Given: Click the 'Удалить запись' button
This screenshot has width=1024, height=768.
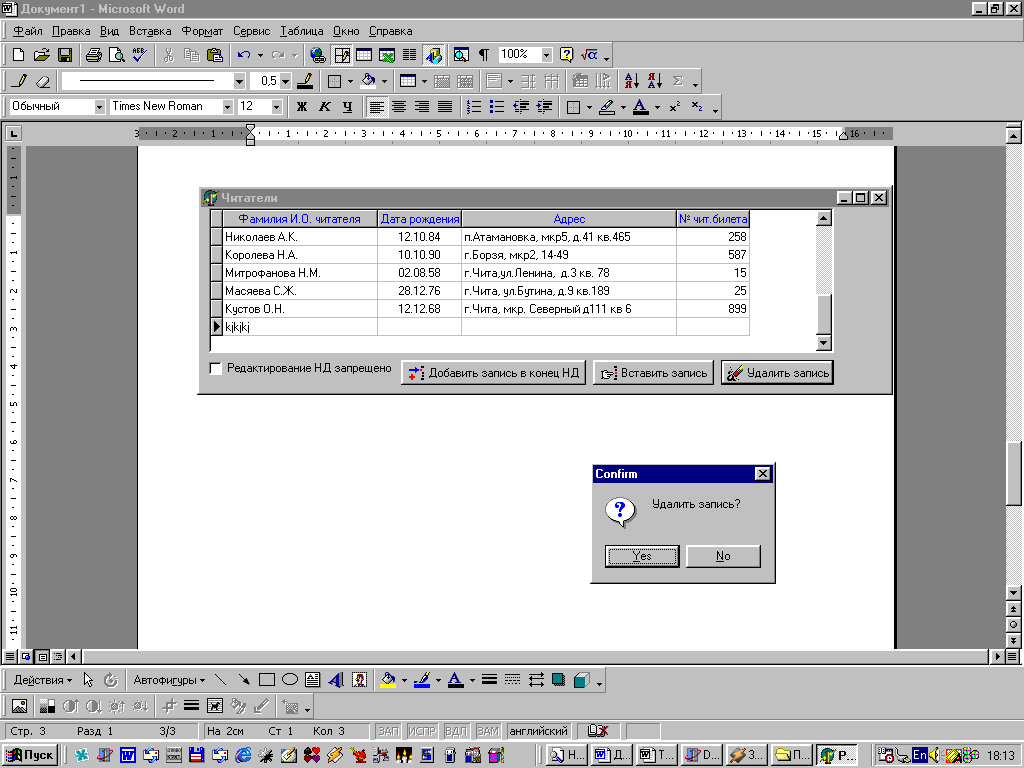Looking at the screenshot, I should coord(777,373).
